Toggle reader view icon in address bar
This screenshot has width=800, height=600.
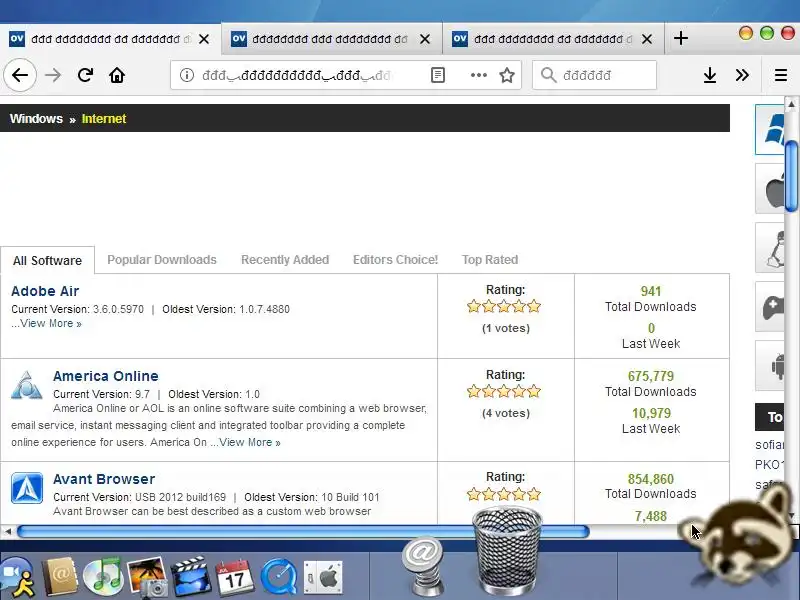tap(438, 76)
